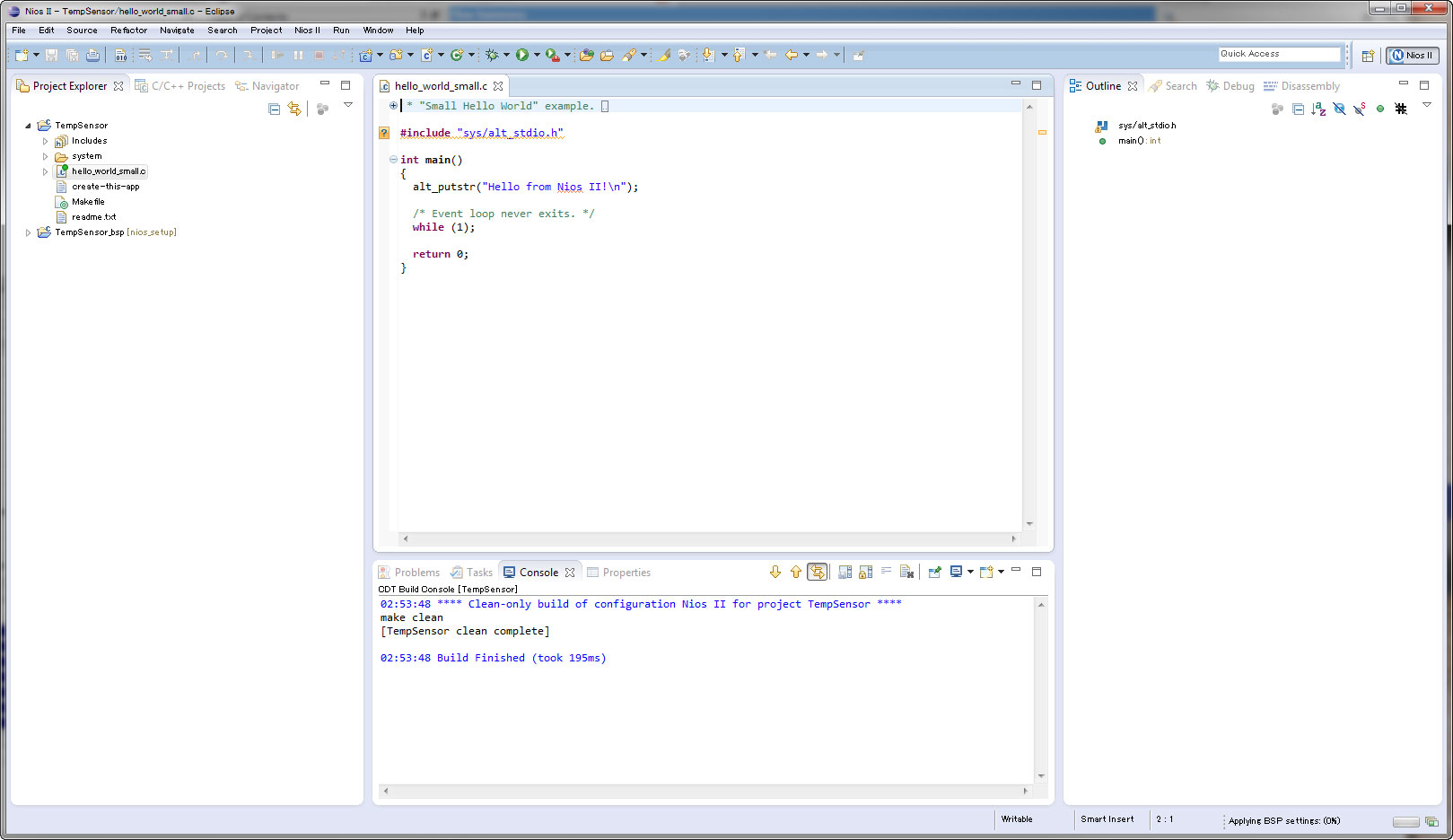
Task: Click console Previous error up arrow
Action: [796, 572]
